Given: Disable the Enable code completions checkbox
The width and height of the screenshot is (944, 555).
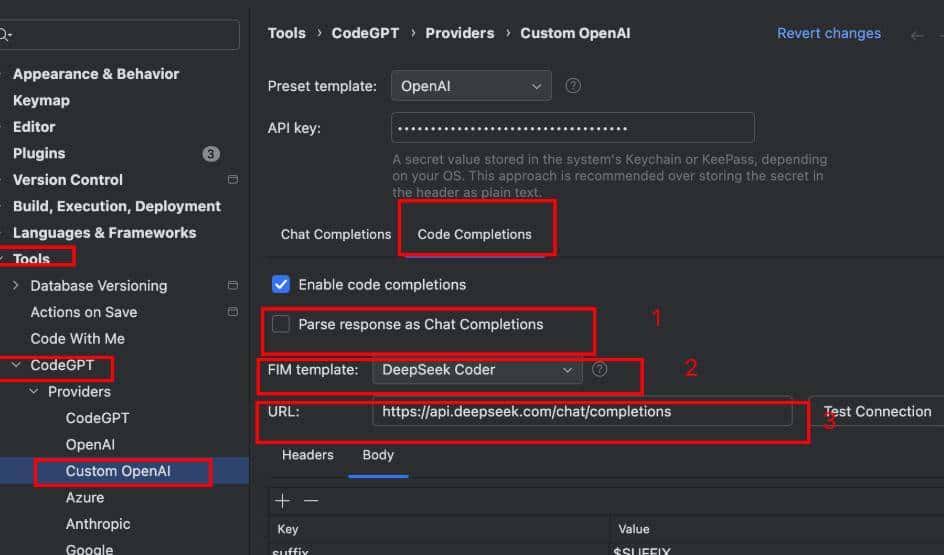Looking at the screenshot, I should pos(281,284).
